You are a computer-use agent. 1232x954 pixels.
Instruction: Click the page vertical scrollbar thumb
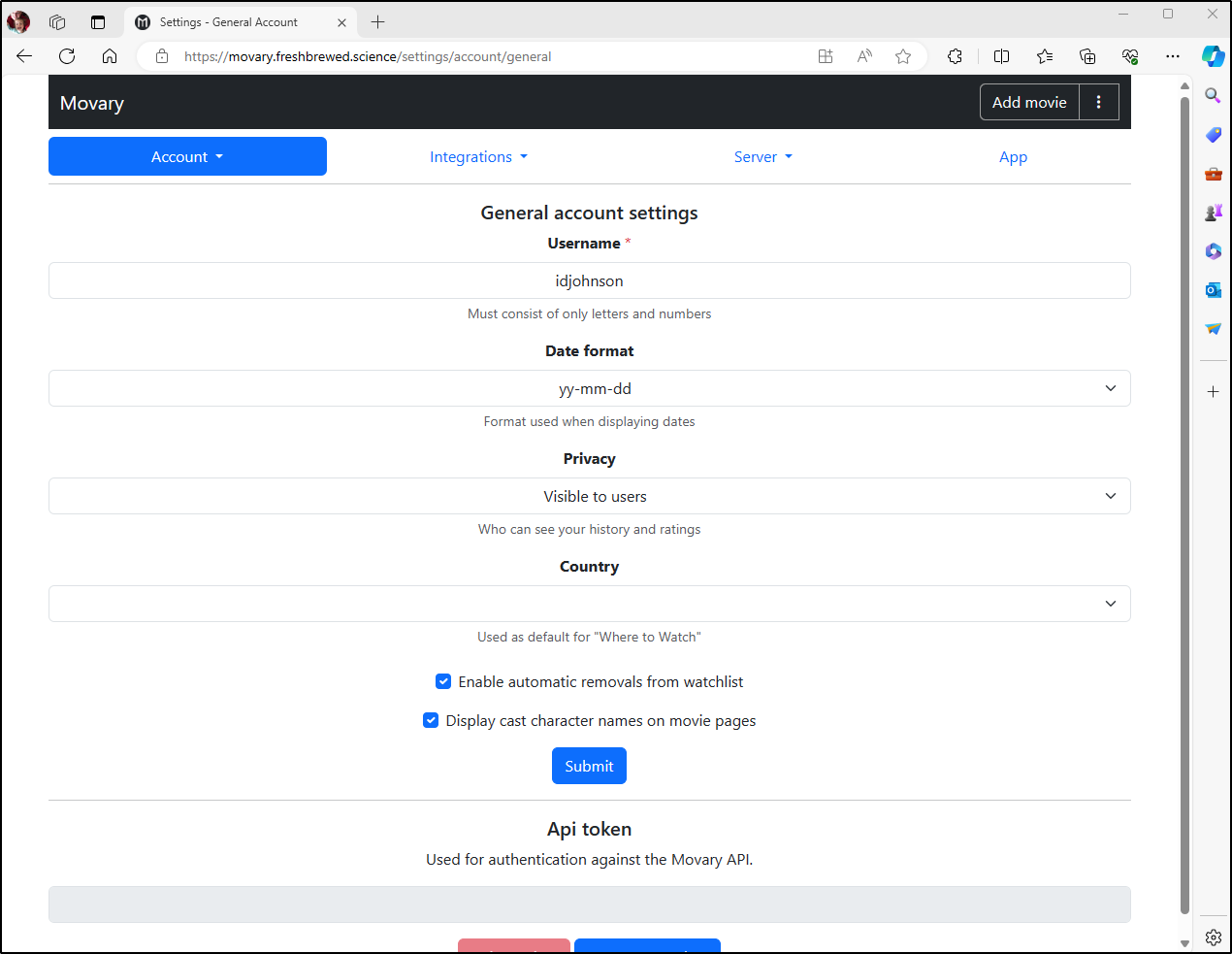1184,505
